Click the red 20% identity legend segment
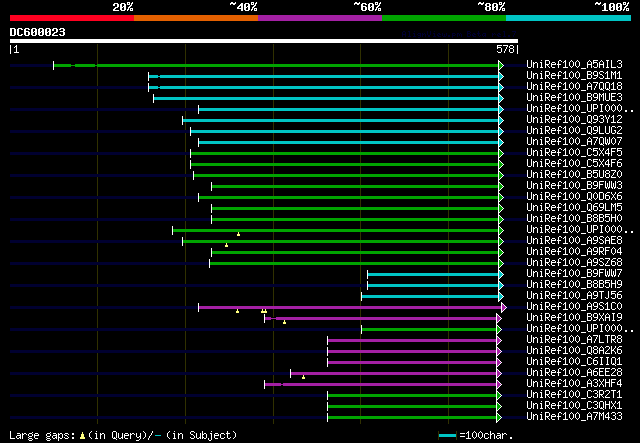Viewport: 640px width, 443px height. pos(72,18)
